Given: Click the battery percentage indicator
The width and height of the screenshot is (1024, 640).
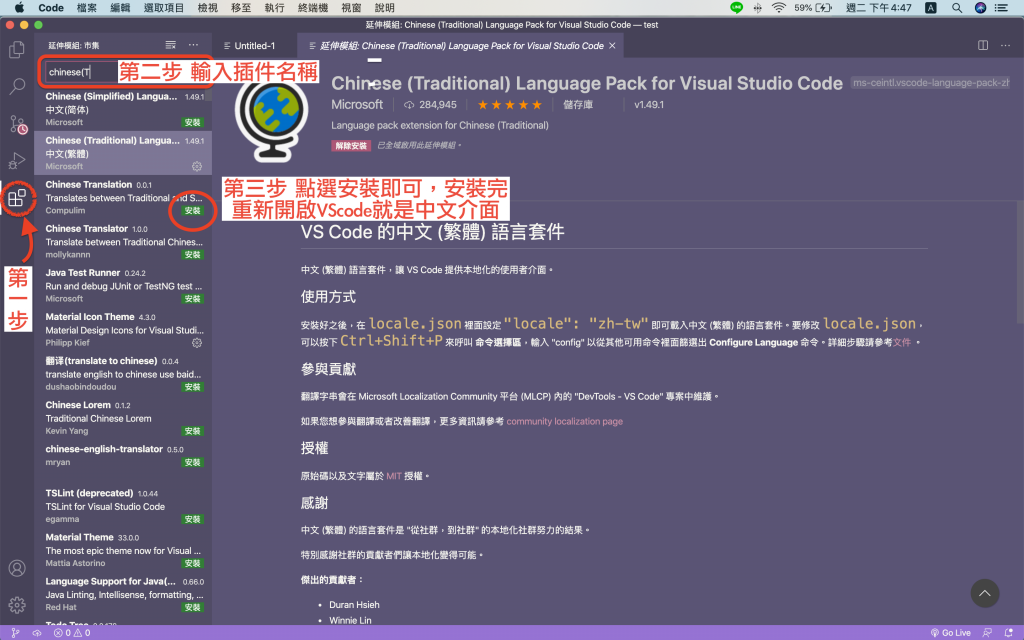Looking at the screenshot, I should (803, 8).
